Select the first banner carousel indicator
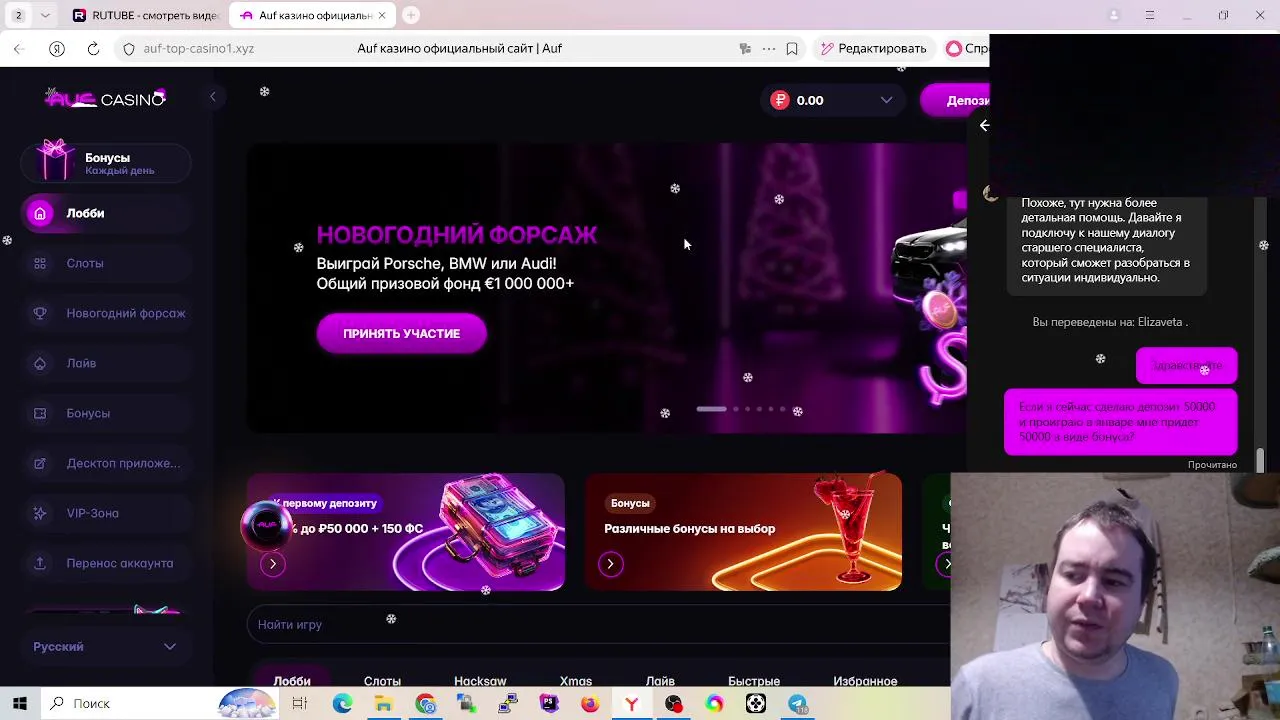The height and width of the screenshot is (720, 1280). coord(711,409)
